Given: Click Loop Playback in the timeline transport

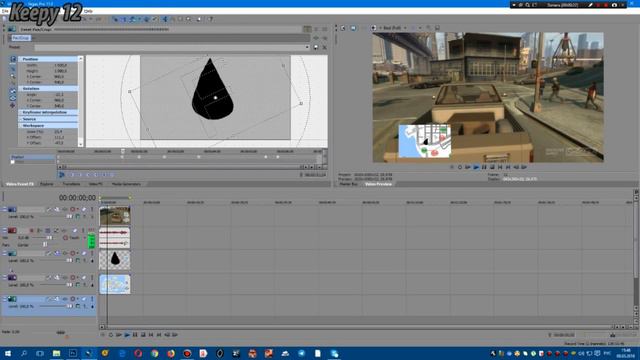Looking at the screenshot, I should (x=111, y=335).
